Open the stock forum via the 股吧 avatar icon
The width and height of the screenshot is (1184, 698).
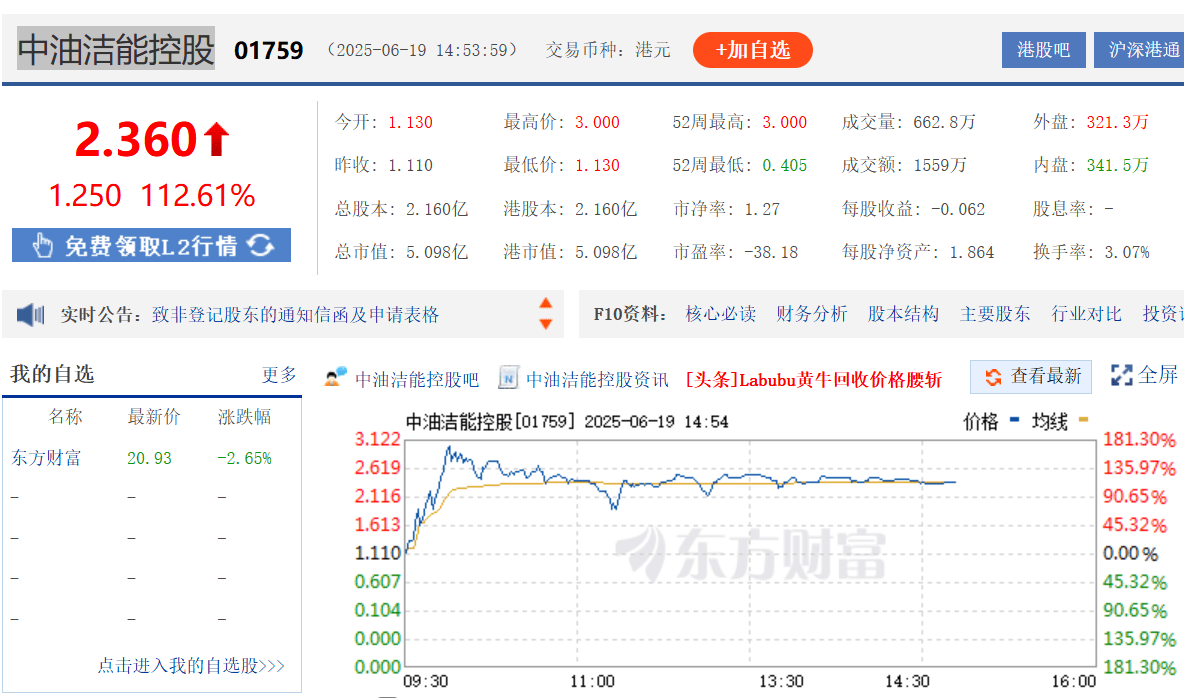tap(337, 378)
